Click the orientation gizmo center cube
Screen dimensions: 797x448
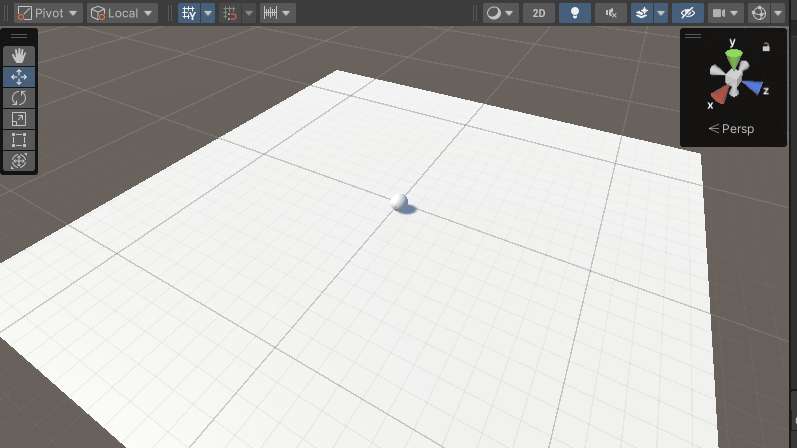point(733,80)
